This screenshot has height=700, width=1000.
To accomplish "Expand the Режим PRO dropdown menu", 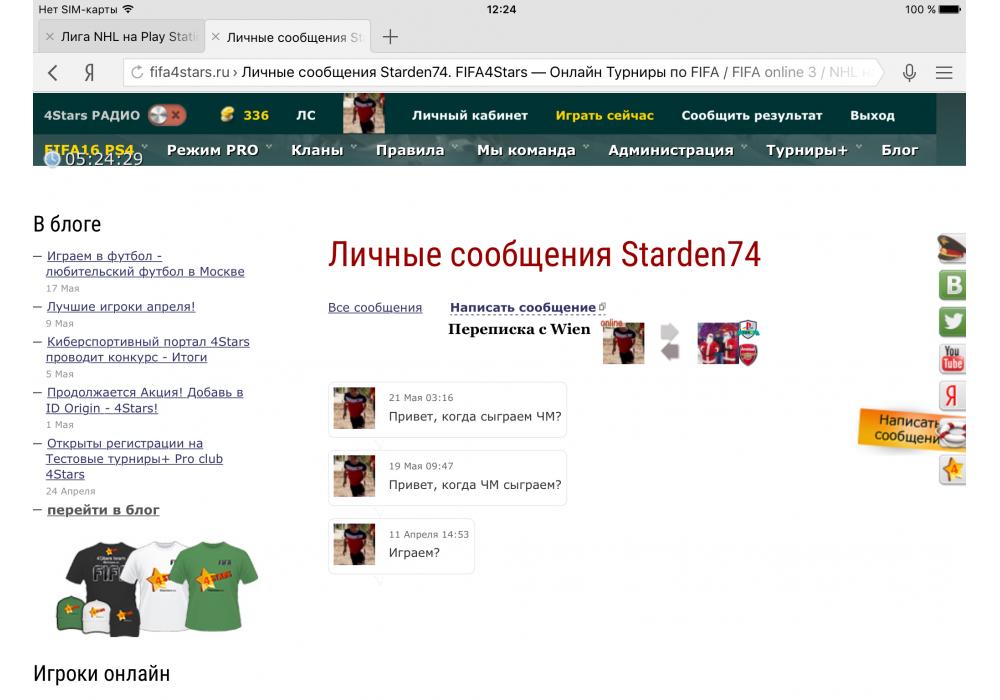I will point(212,150).
